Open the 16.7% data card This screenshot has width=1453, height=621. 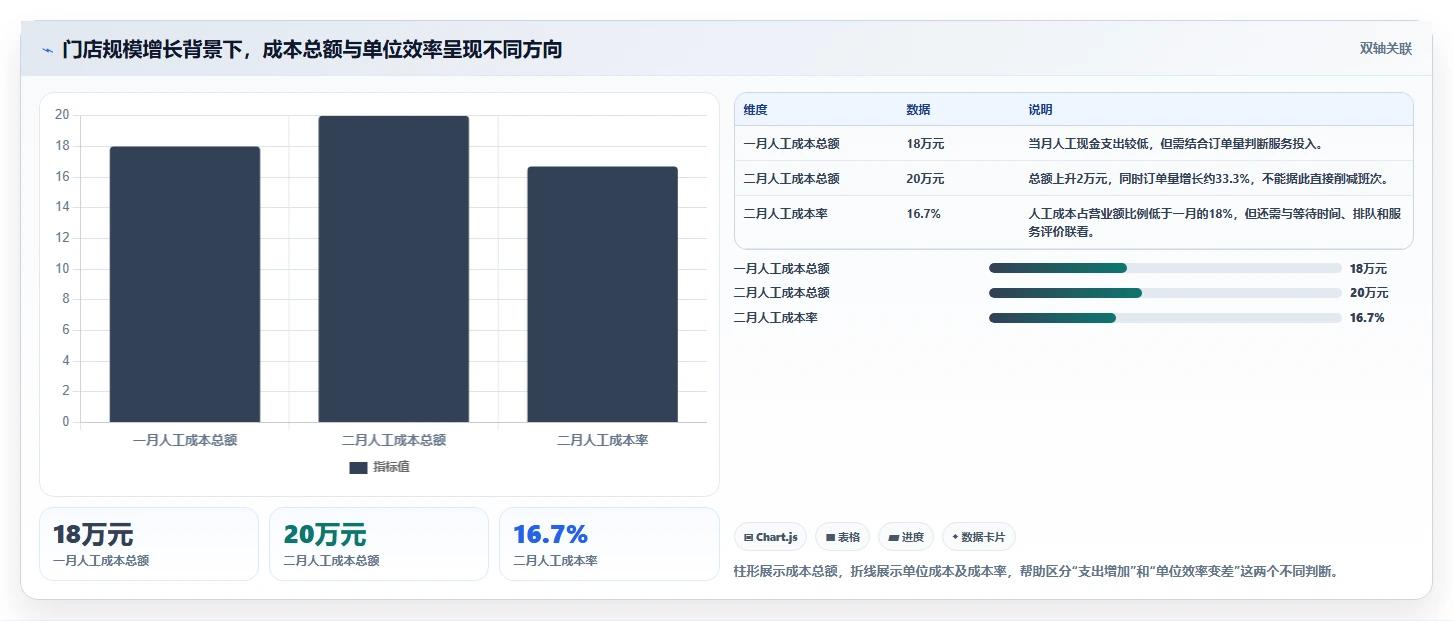[609, 544]
